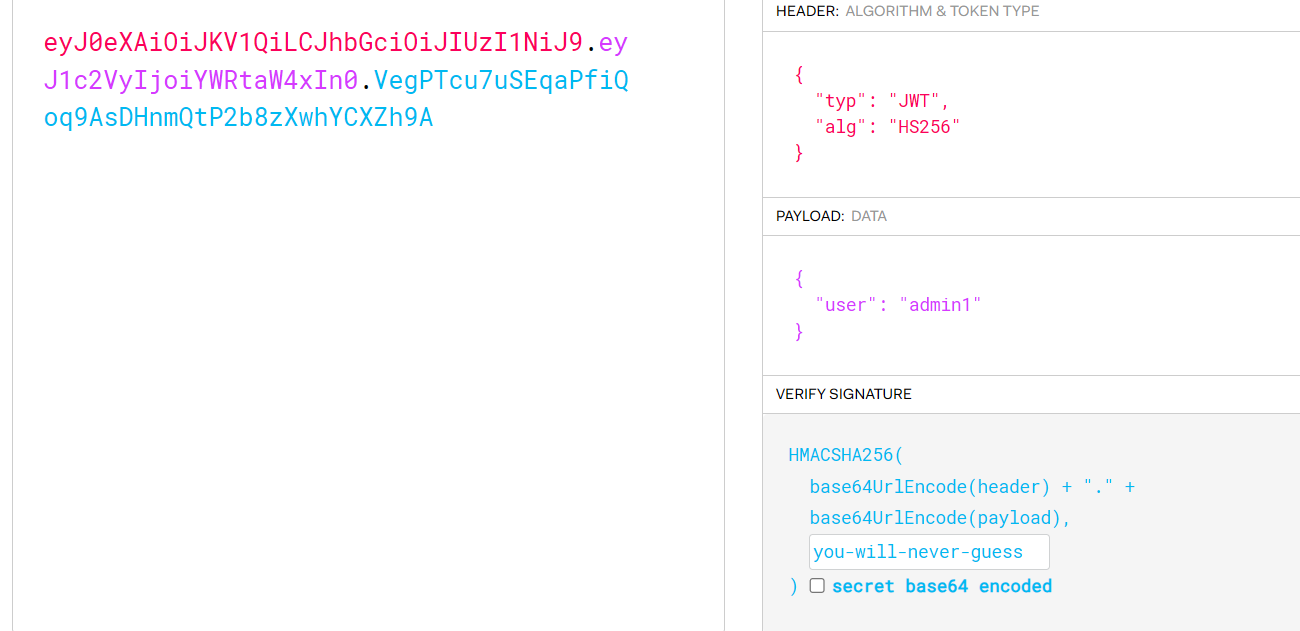Viewport: 1300px width, 631px height.
Task: Click the opening brace of header JSON
Action: (x=799, y=75)
